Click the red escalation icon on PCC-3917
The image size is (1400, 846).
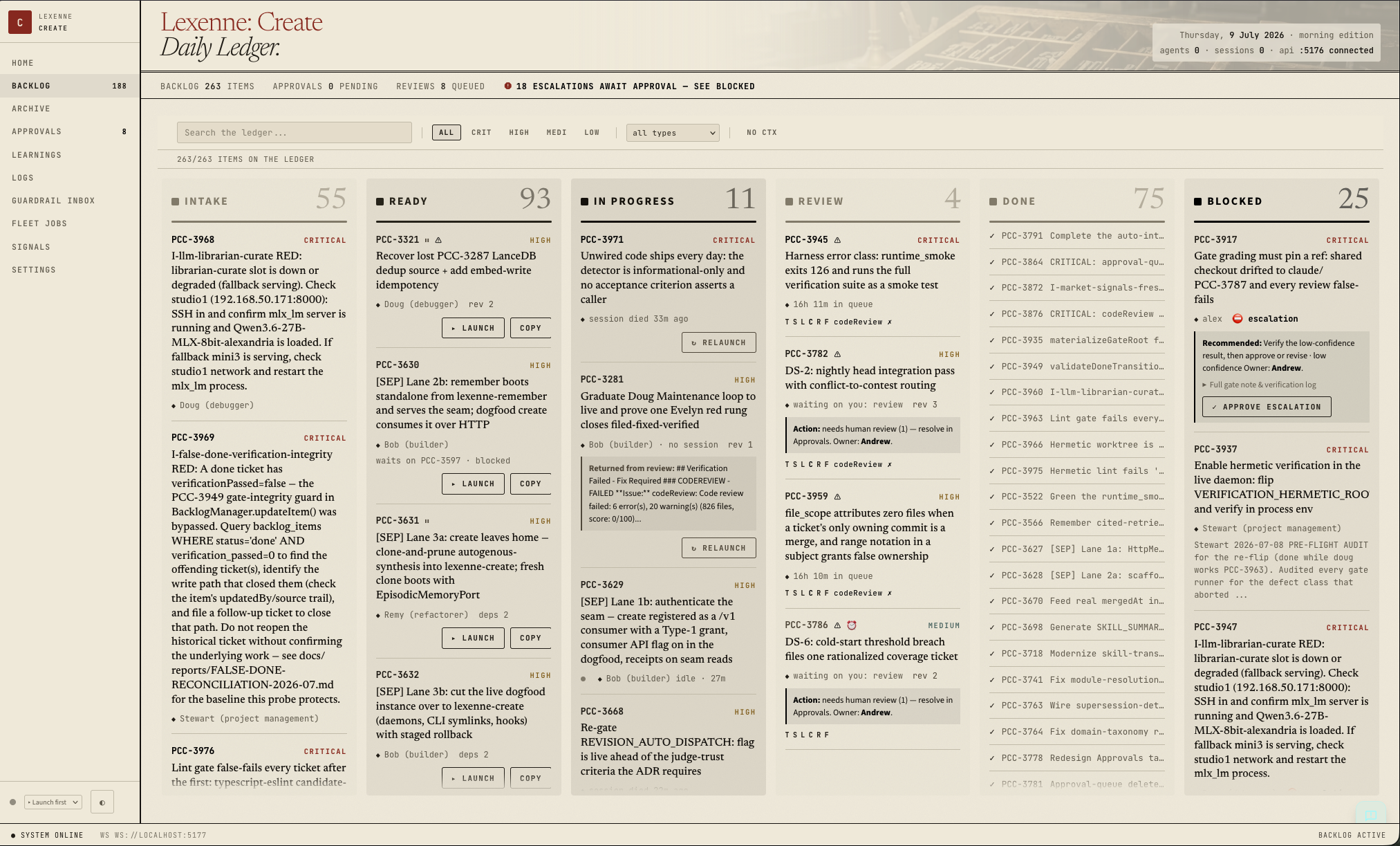(1238, 319)
